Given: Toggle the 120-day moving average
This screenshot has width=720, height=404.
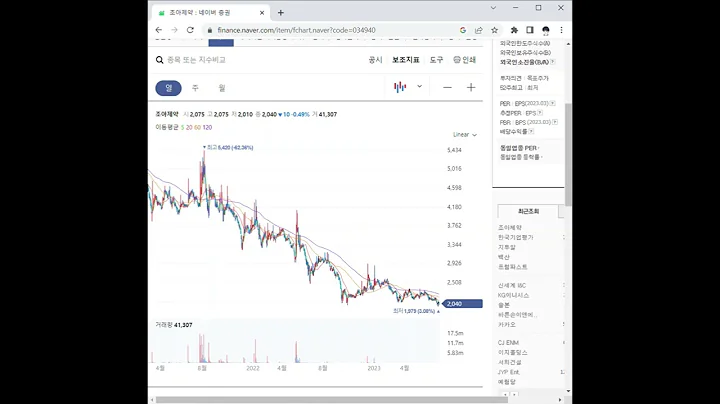Looking at the screenshot, I should [207, 128].
